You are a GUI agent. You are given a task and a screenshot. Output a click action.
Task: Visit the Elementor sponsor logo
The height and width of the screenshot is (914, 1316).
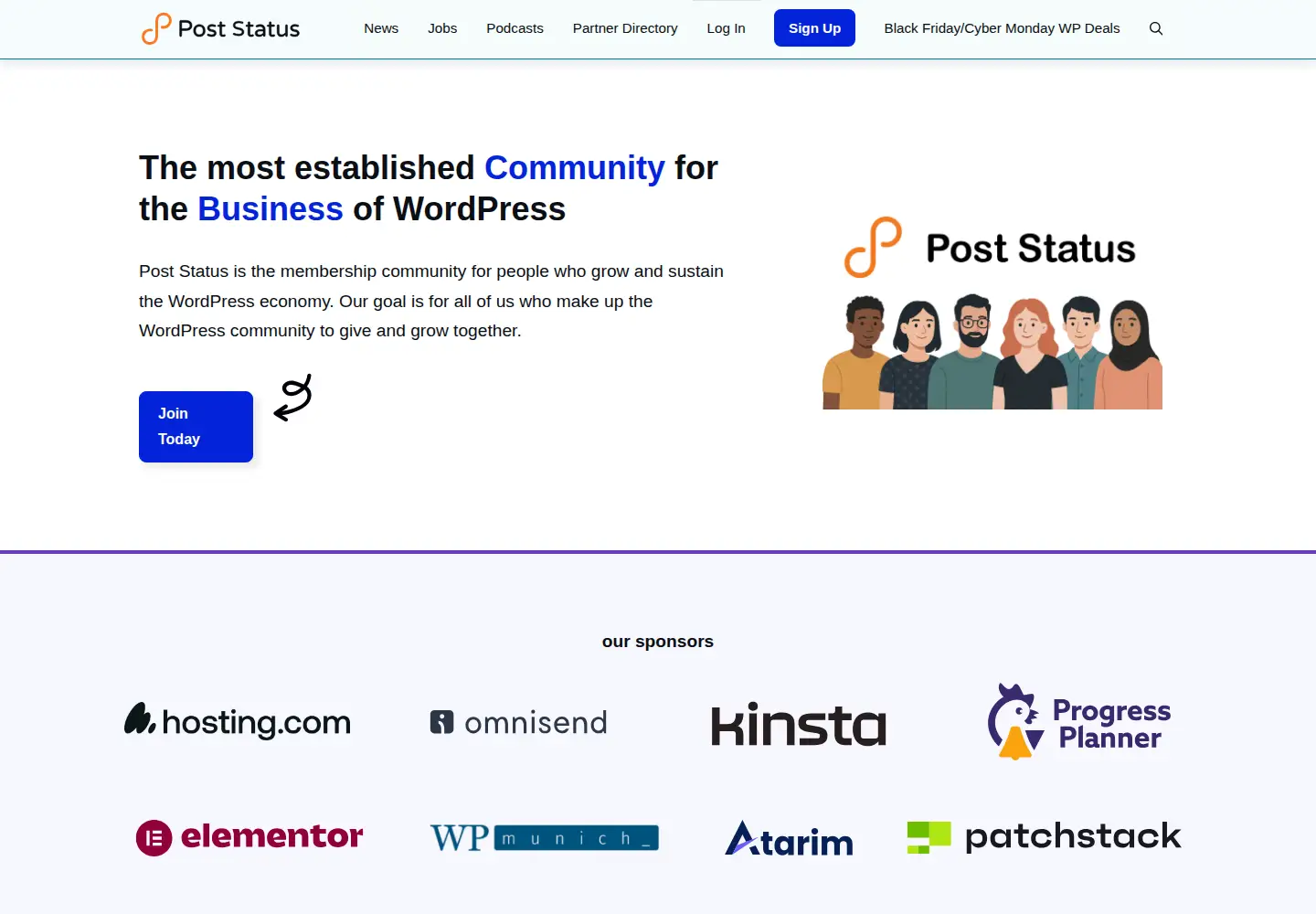point(249,837)
